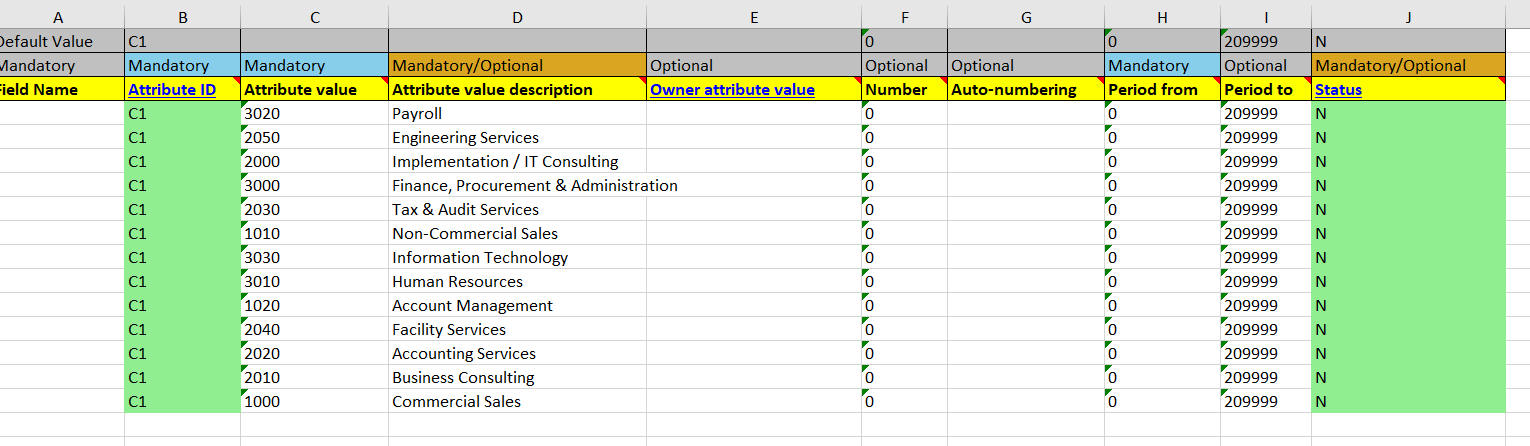Select Number 0 cell in Information Technology row
The width and height of the screenshot is (1530, 446).
(x=904, y=257)
